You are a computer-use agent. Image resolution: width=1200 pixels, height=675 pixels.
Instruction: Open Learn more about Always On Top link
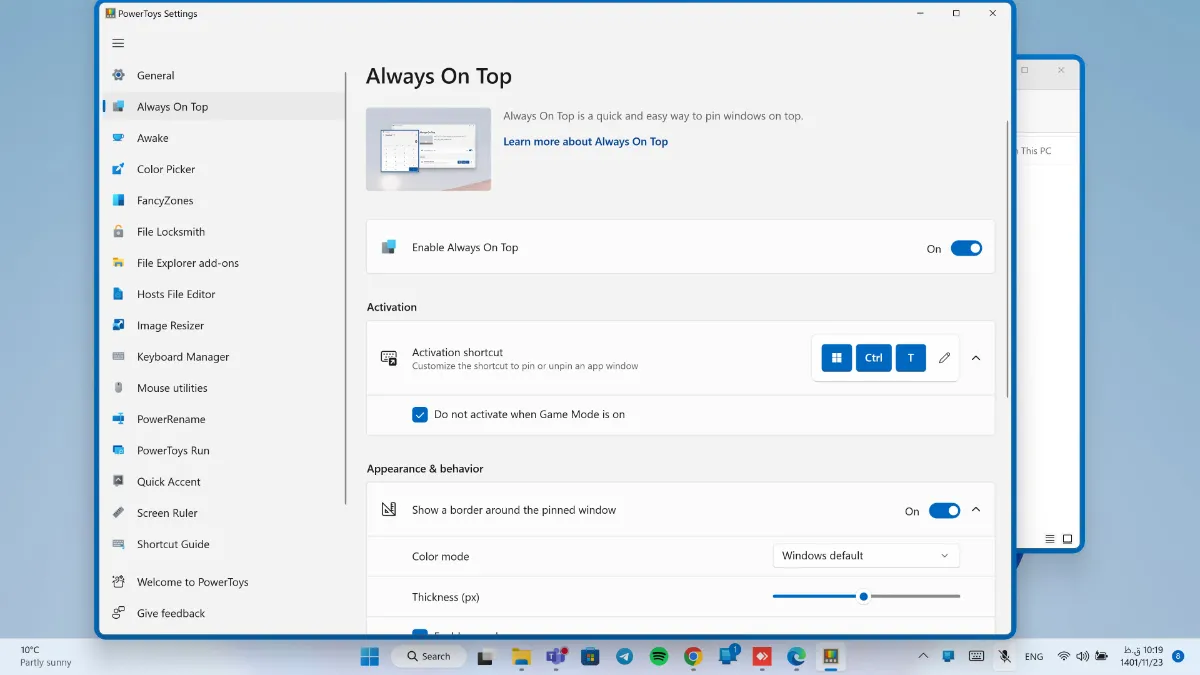(x=585, y=142)
